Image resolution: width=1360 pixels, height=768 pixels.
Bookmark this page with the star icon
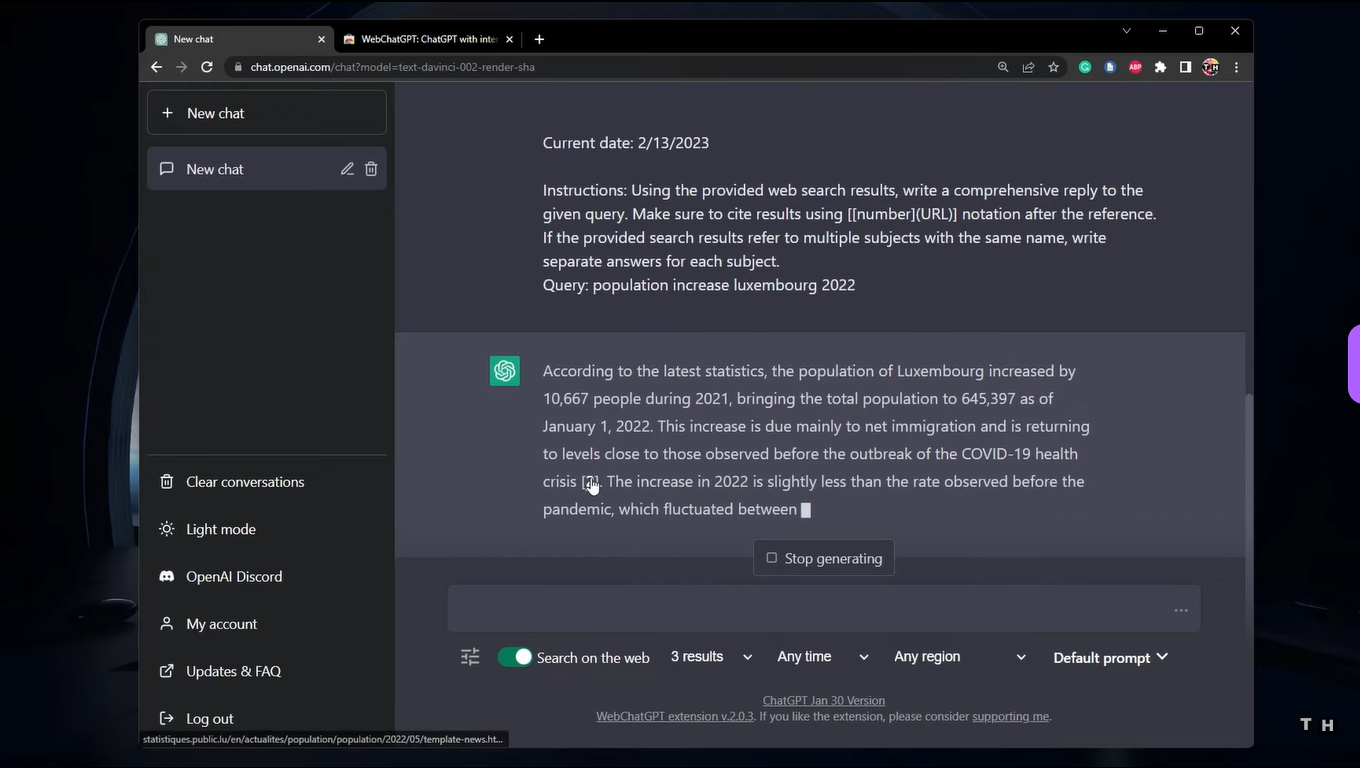1053,67
